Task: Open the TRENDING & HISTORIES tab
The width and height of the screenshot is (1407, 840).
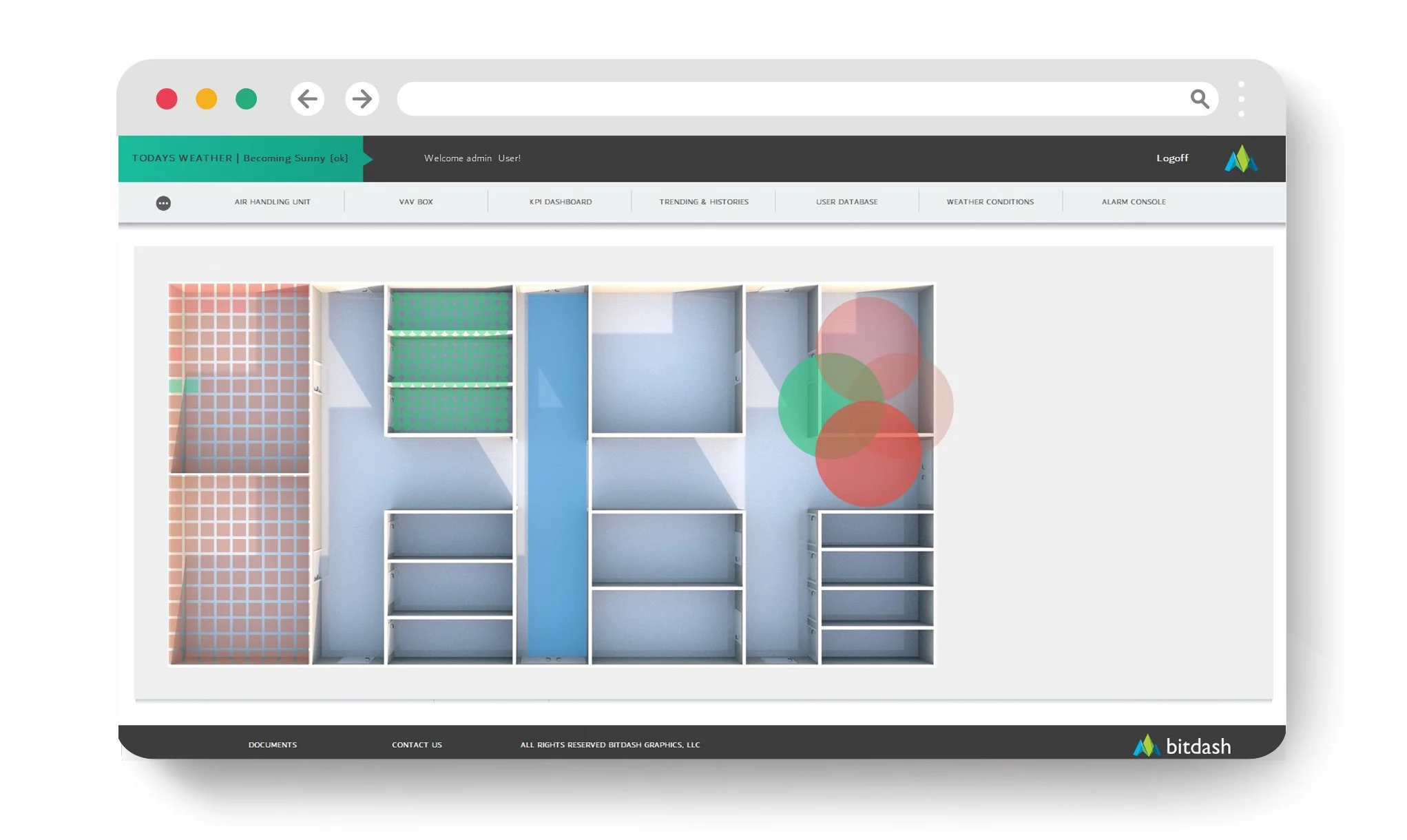Action: tap(703, 201)
